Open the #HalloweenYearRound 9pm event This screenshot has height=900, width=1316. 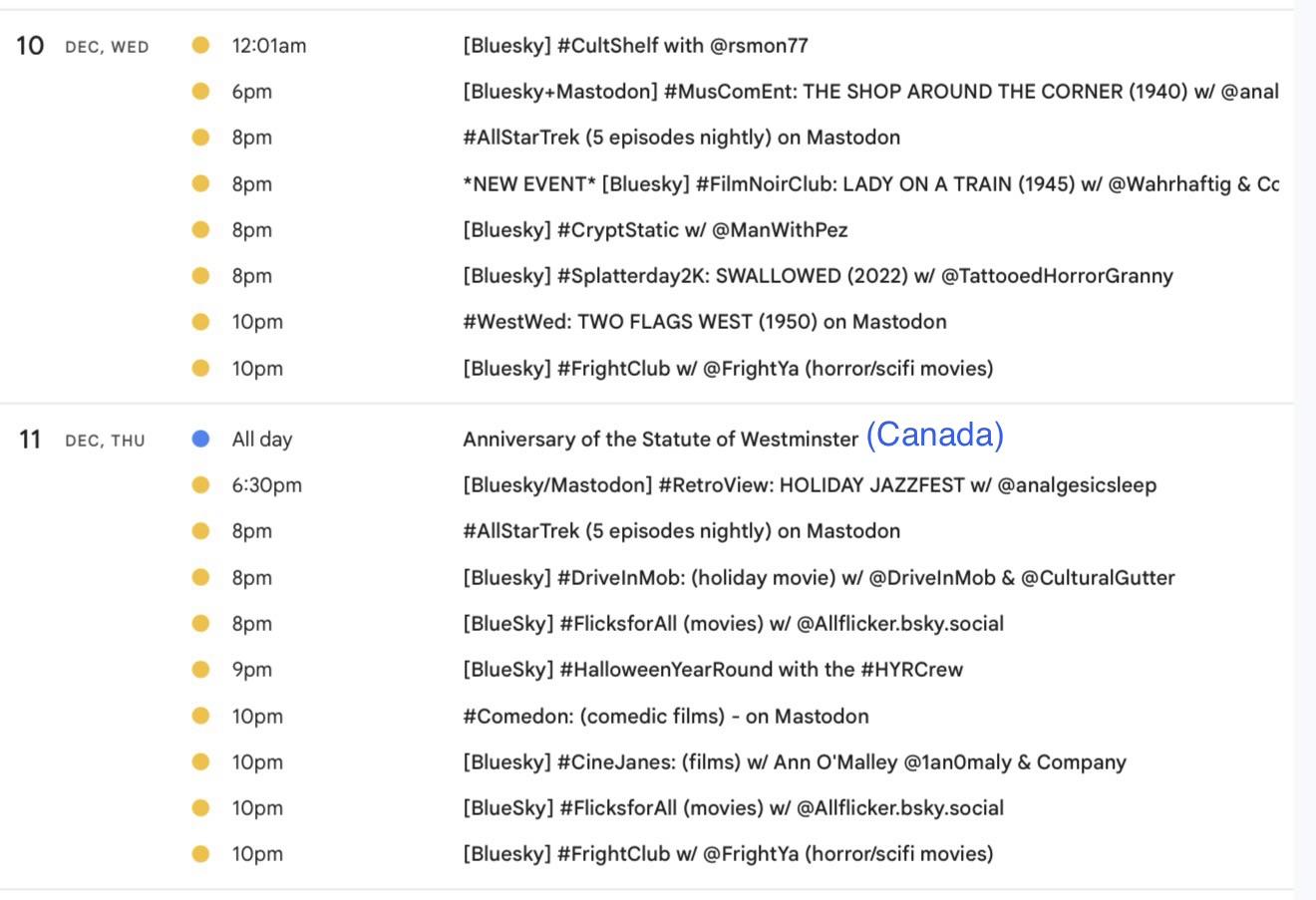pos(712,670)
